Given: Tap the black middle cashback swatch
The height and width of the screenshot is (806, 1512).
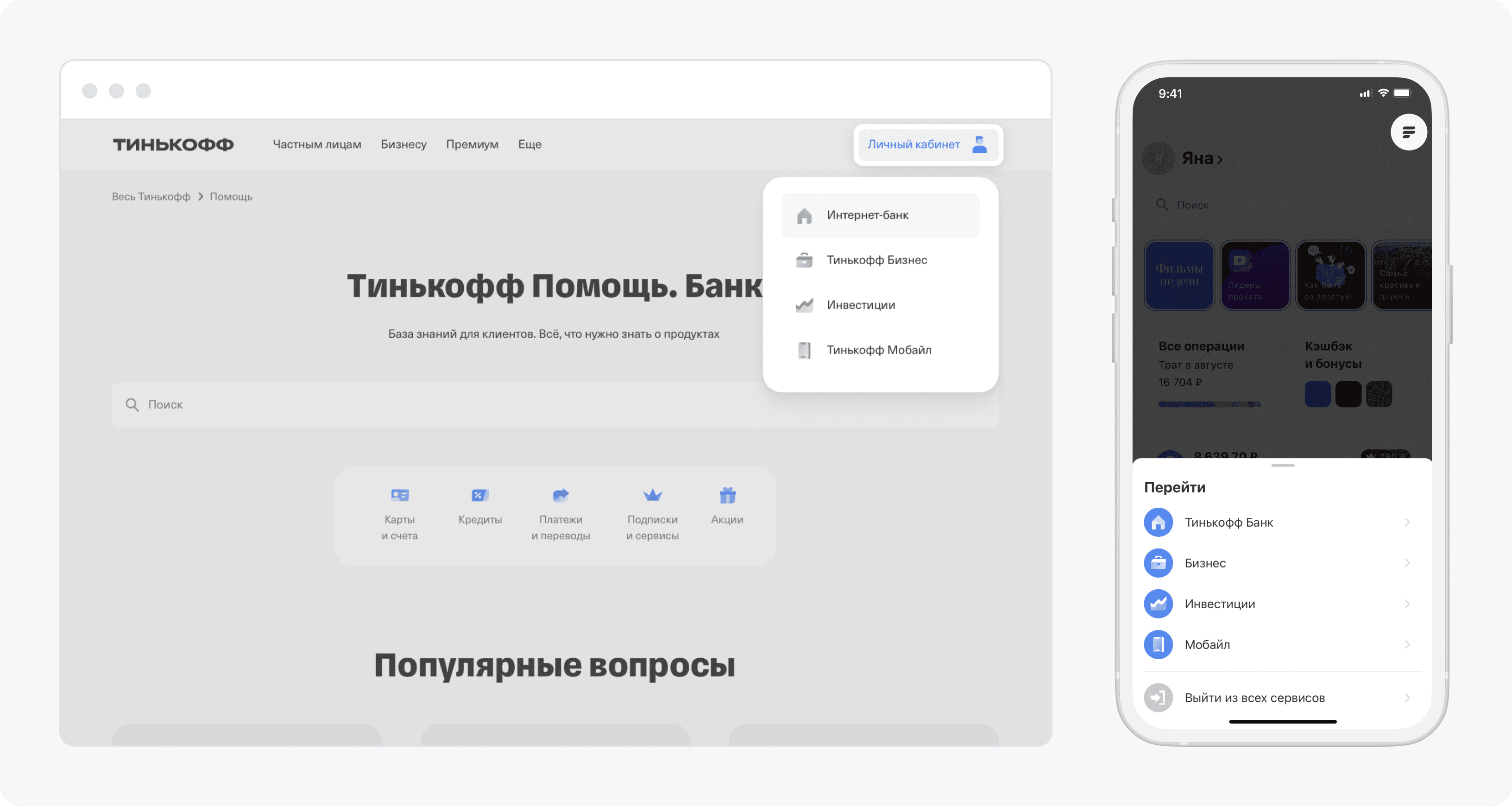Looking at the screenshot, I should point(1348,394).
